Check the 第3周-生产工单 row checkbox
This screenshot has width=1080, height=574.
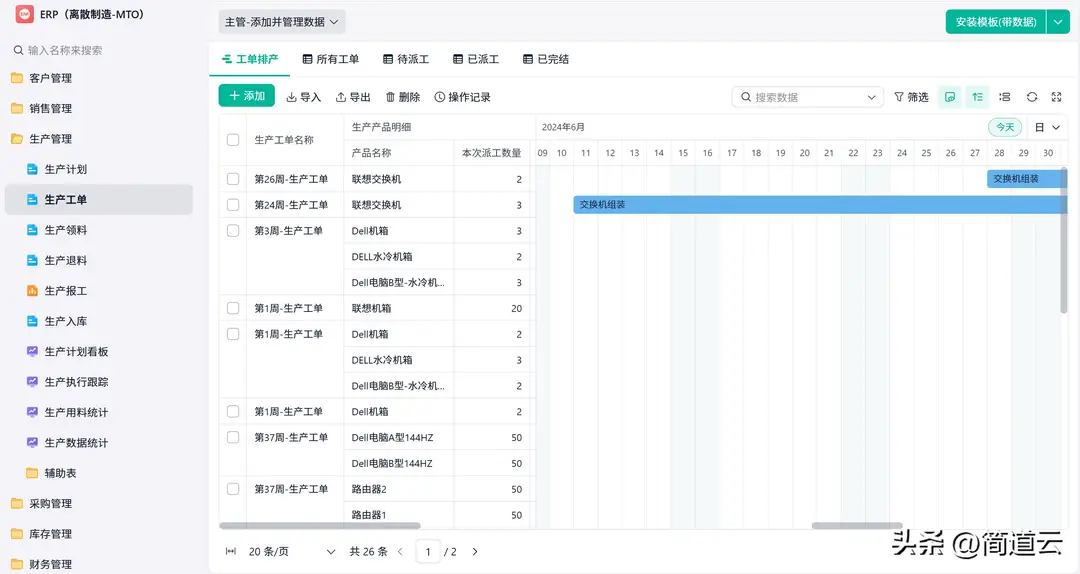(x=233, y=231)
